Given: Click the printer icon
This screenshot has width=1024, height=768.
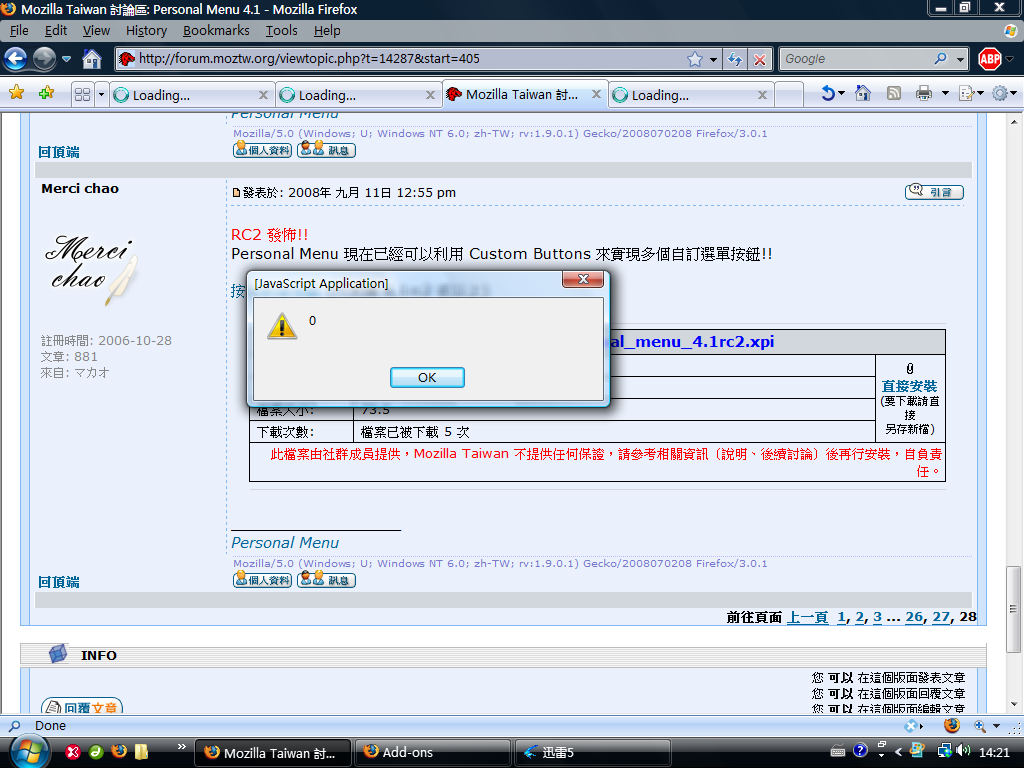Looking at the screenshot, I should [923, 93].
